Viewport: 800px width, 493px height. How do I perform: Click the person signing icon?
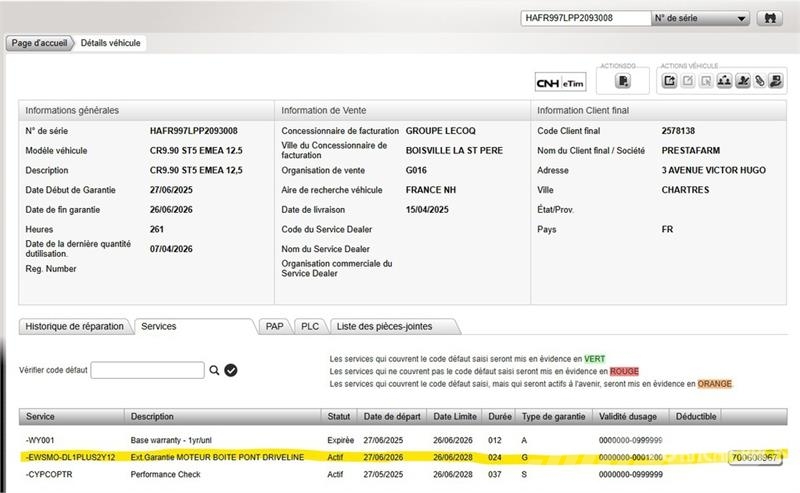click(x=743, y=81)
